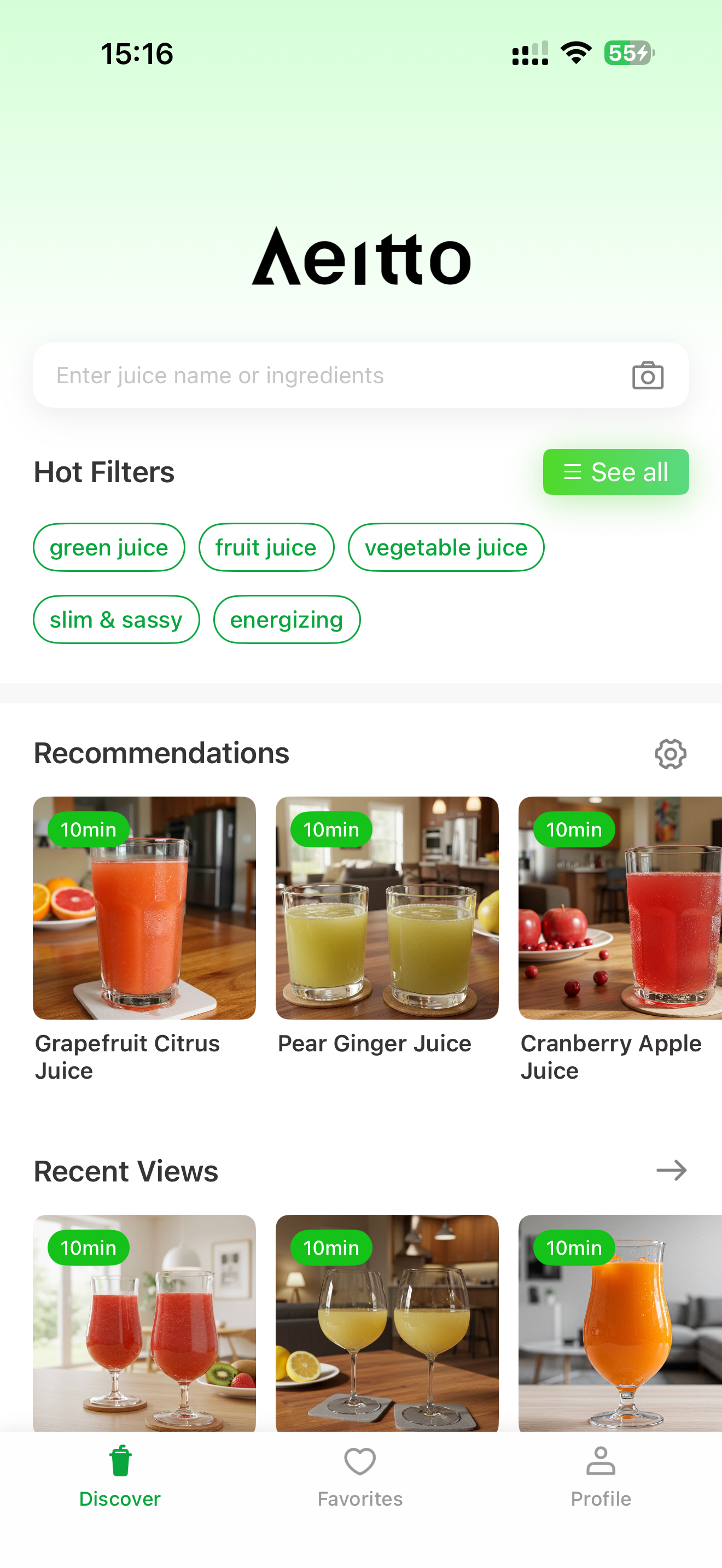Viewport: 722px width, 1568px height.
Task: Switch to the Favorites tab
Action: point(360,1476)
